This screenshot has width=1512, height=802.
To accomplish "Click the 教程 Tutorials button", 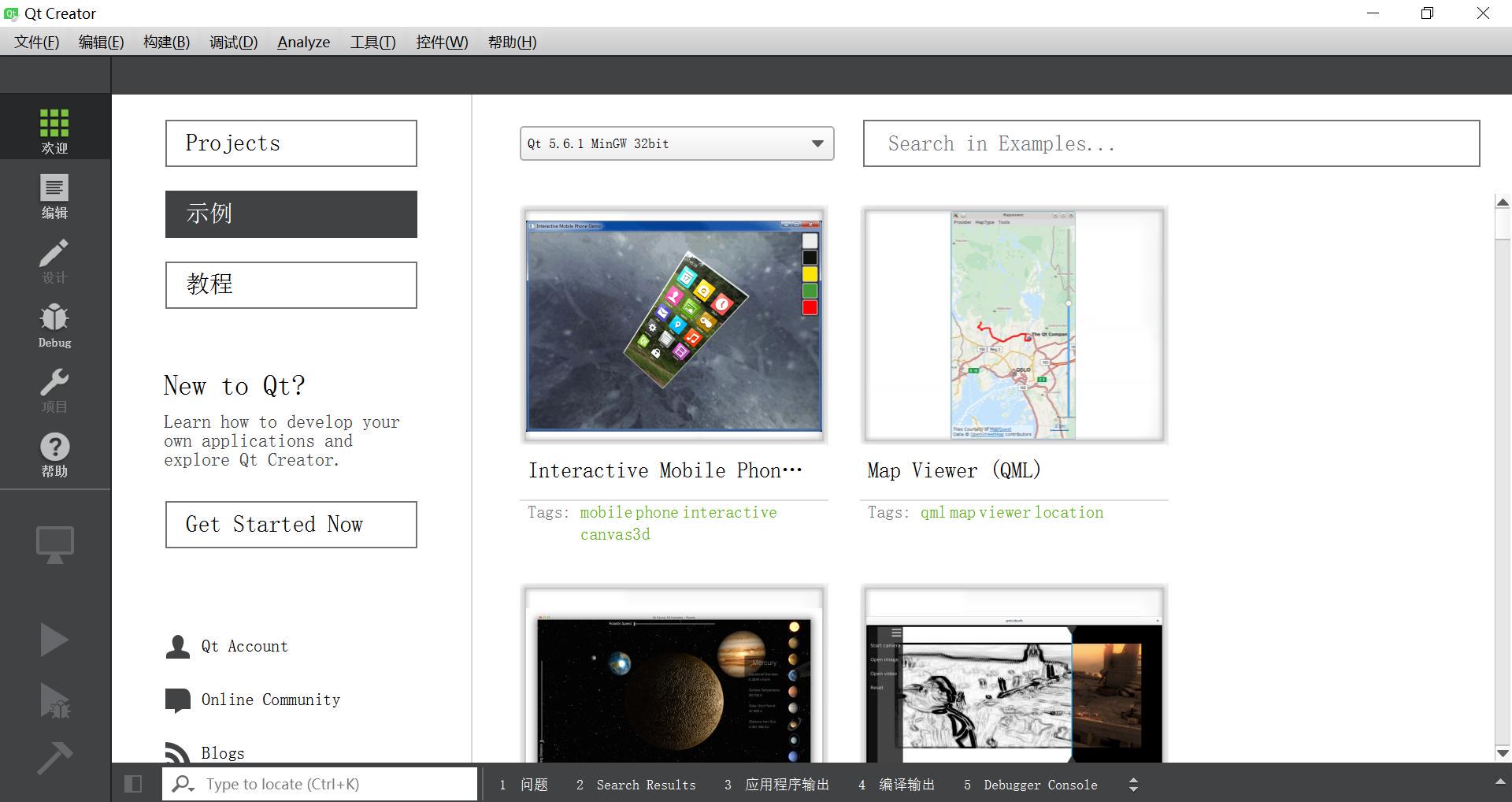I will [x=291, y=285].
